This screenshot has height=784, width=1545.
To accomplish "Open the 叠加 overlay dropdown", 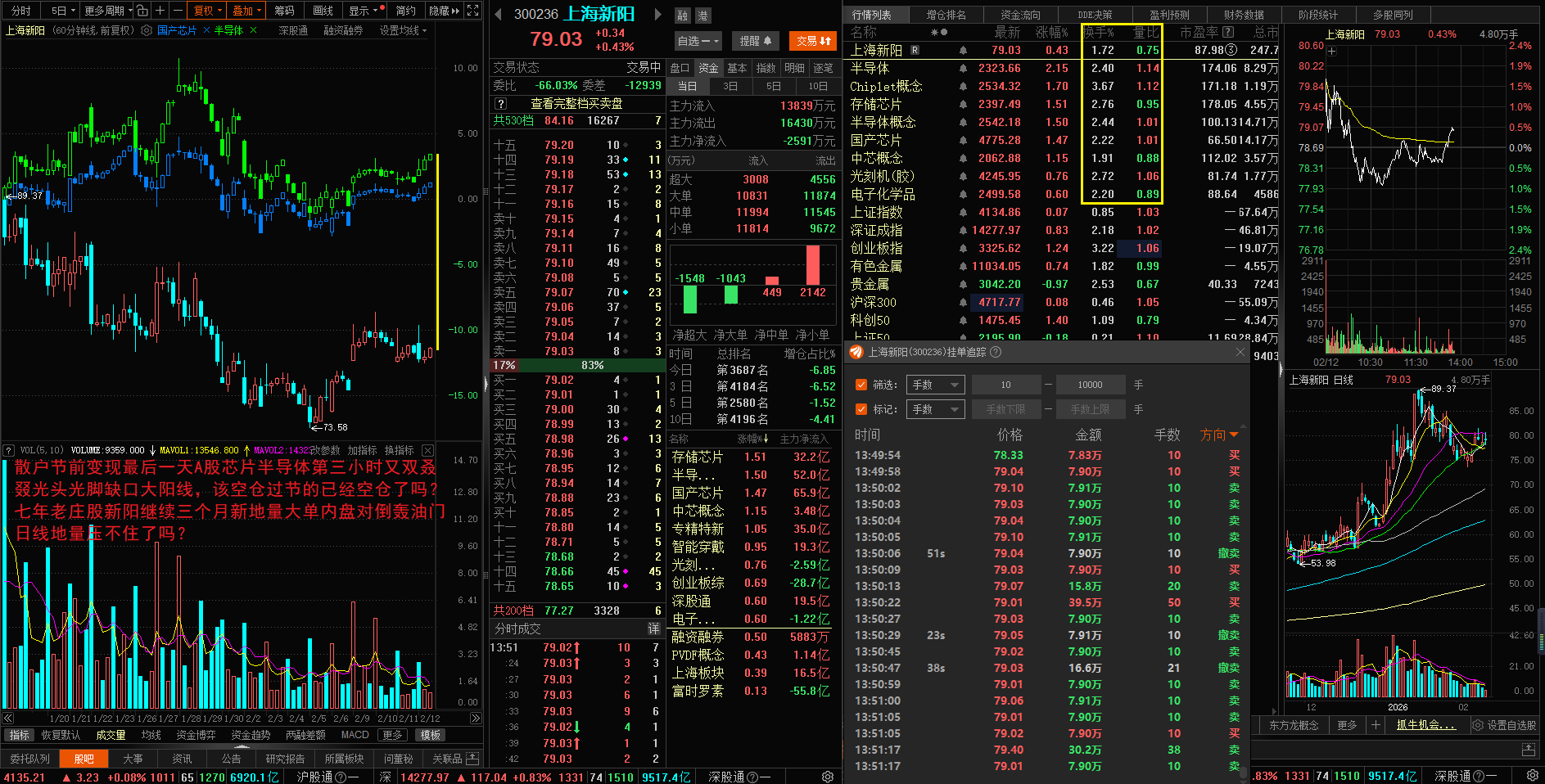I will 246,11.
